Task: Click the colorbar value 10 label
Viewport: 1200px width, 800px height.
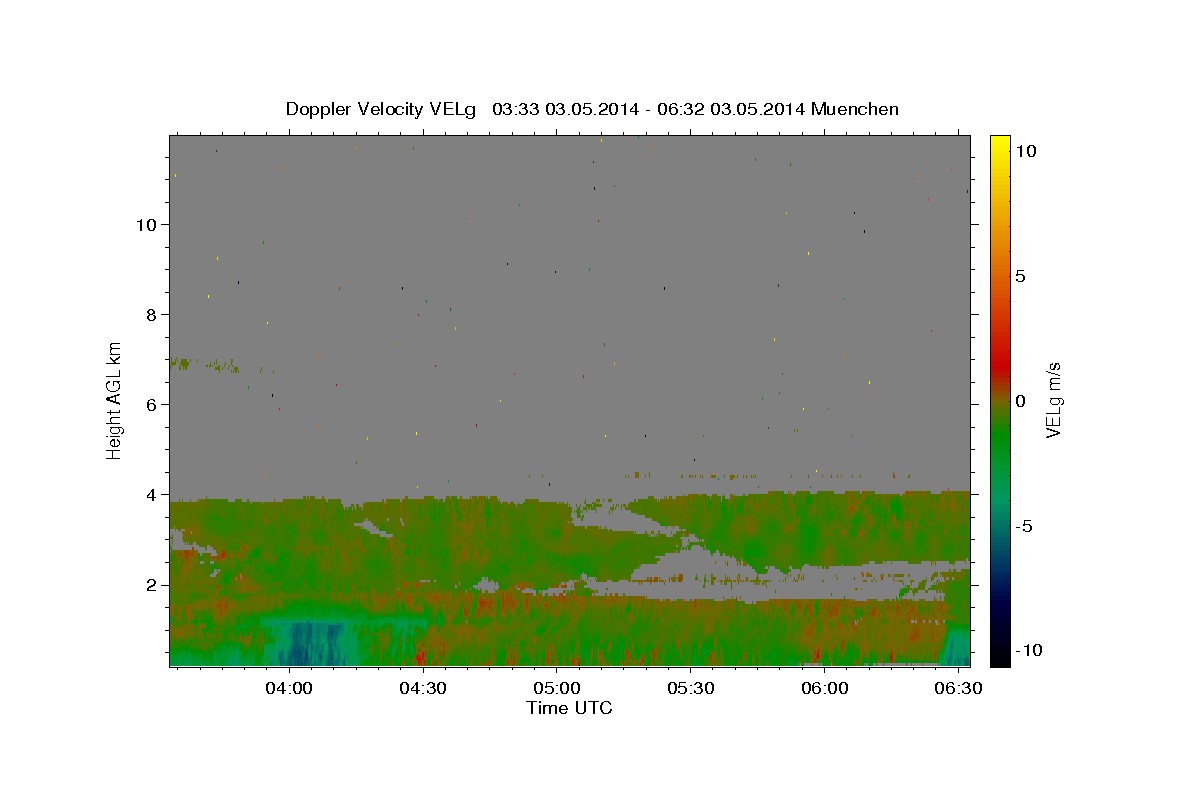Action: point(1025,150)
